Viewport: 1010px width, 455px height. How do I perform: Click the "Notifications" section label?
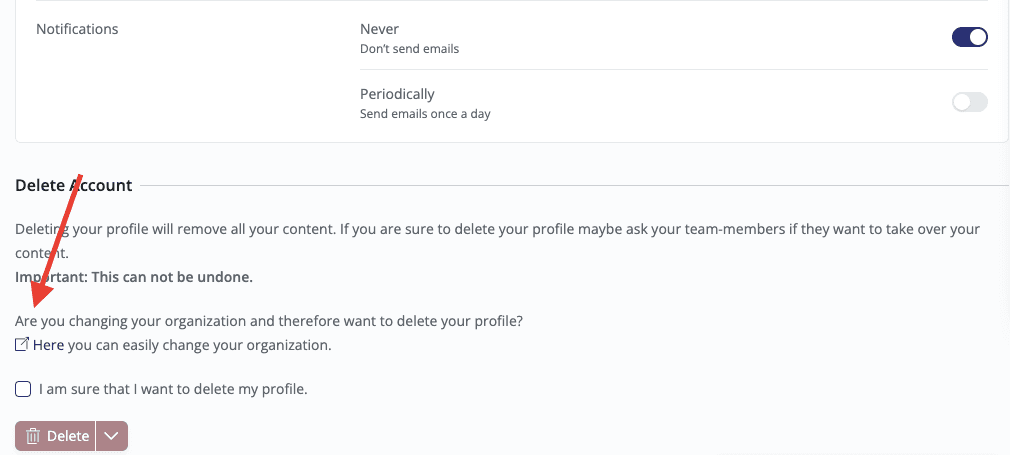click(77, 29)
